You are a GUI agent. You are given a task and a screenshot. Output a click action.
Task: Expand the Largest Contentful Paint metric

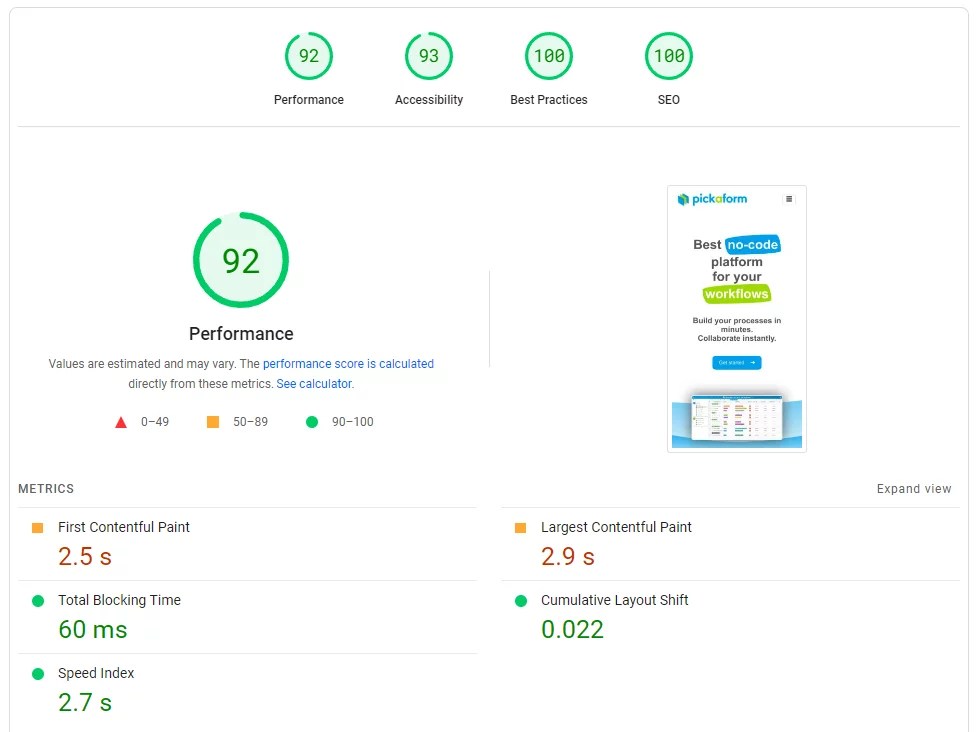pos(616,527)
